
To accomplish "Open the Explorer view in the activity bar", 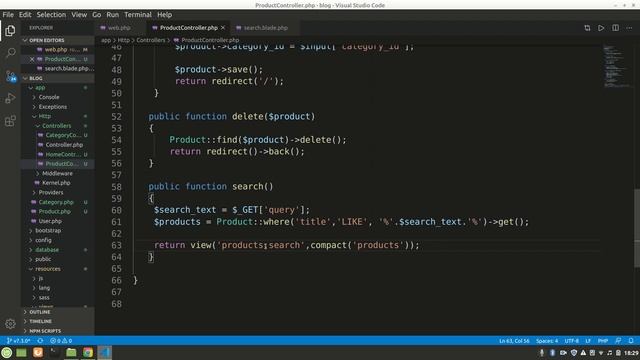I will click(10, 31).
